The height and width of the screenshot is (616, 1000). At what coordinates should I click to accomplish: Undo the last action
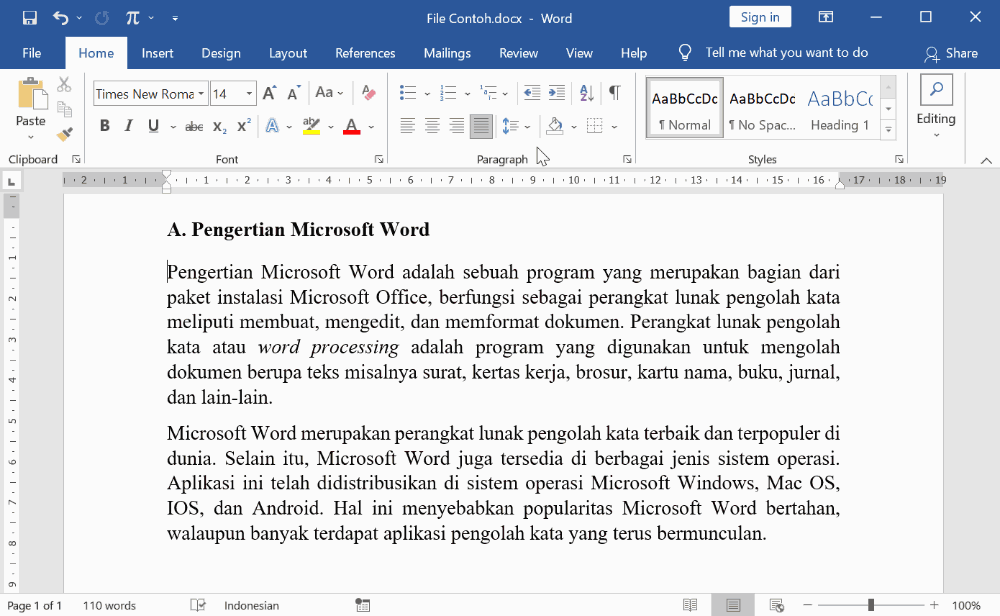[61, 18]
